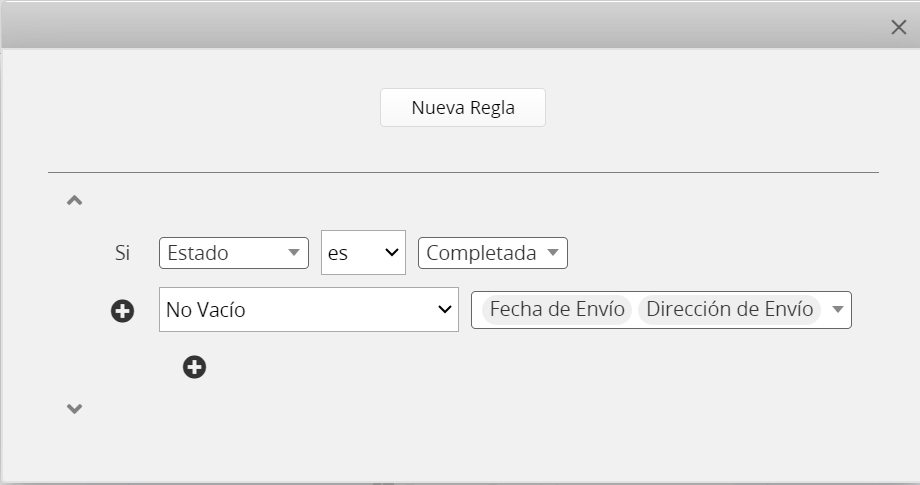Screen dimensions: 920x485
Task: Click the triangle arrow in the Estado box
Action: 294,253
